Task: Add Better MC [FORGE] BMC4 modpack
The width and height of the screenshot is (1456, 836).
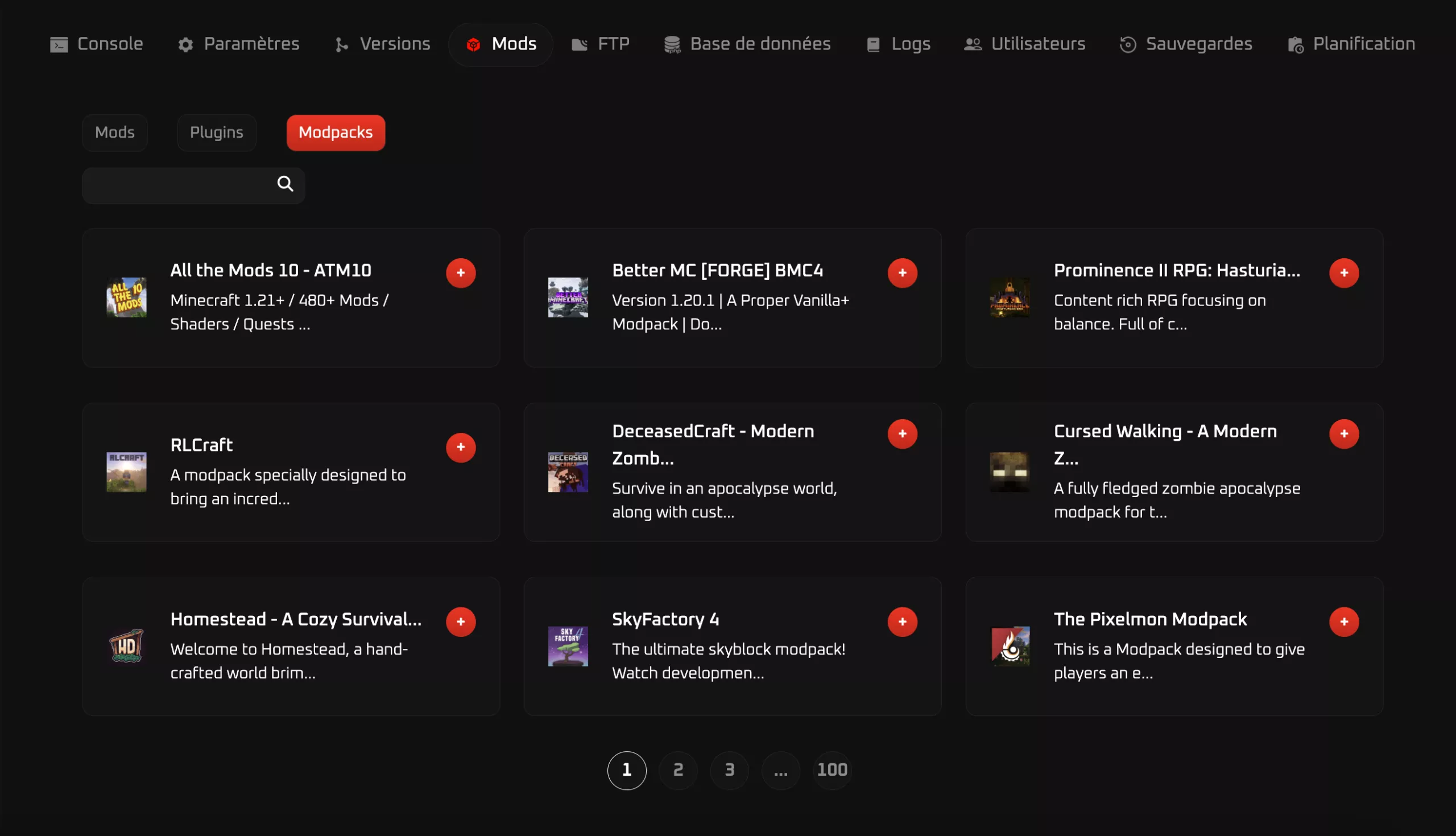Action: tap(903, 273)
